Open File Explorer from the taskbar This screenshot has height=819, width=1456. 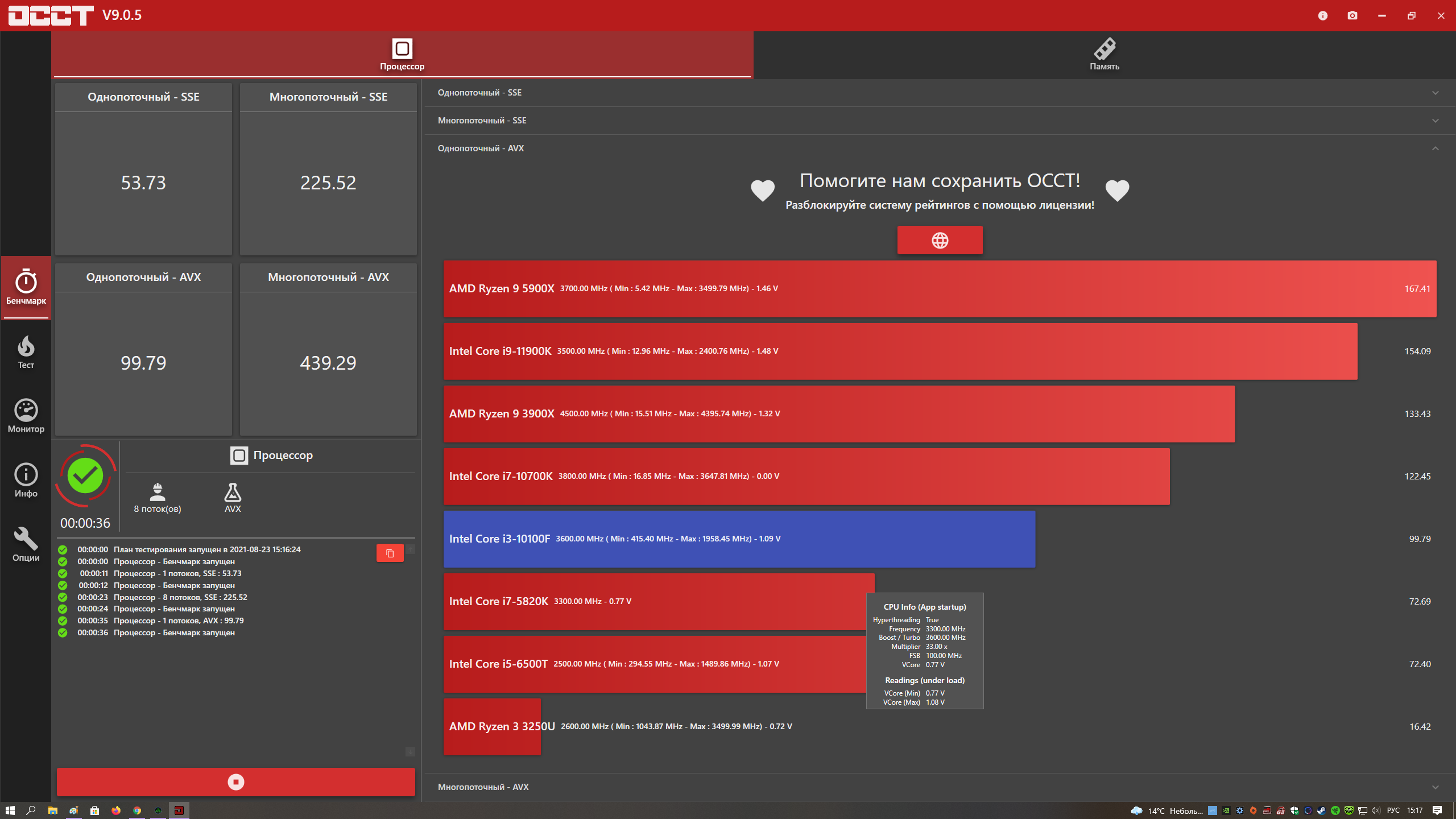(x=52, y=810)
